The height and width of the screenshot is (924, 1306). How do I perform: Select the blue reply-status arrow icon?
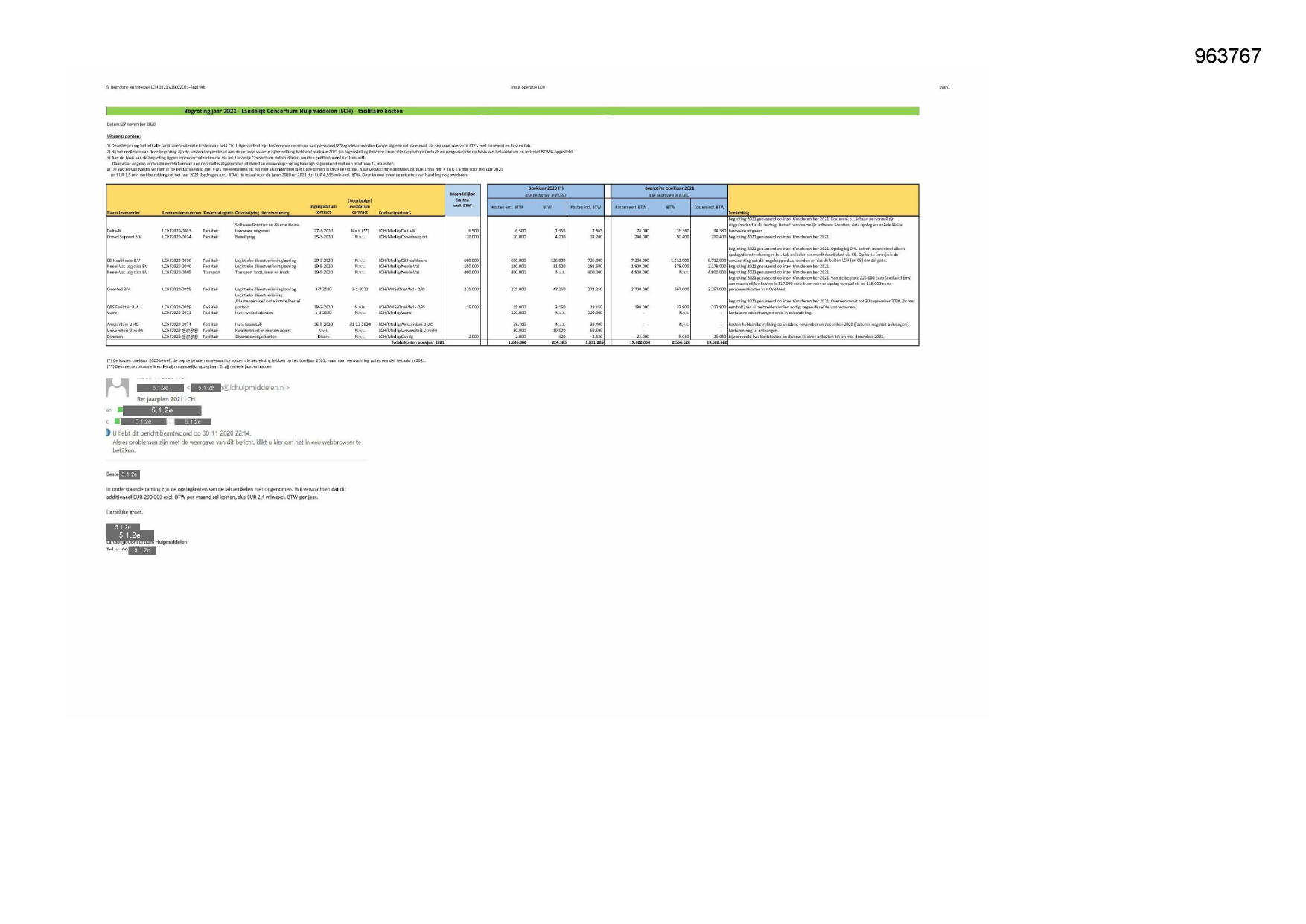point(107,433)
